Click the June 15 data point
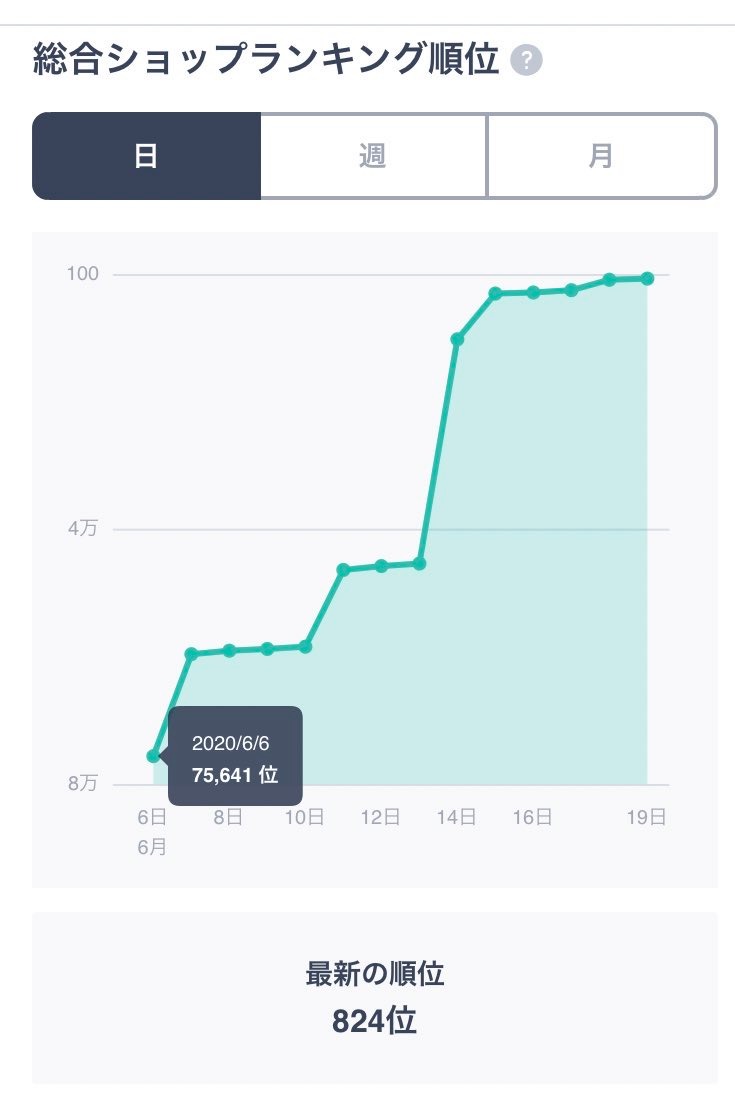 point(495,294)
